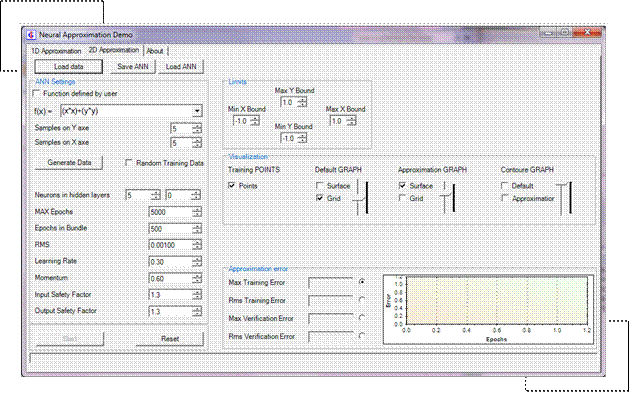
Task: Enable Random Training Data checkbox
Action: click(x=129, y=163)
